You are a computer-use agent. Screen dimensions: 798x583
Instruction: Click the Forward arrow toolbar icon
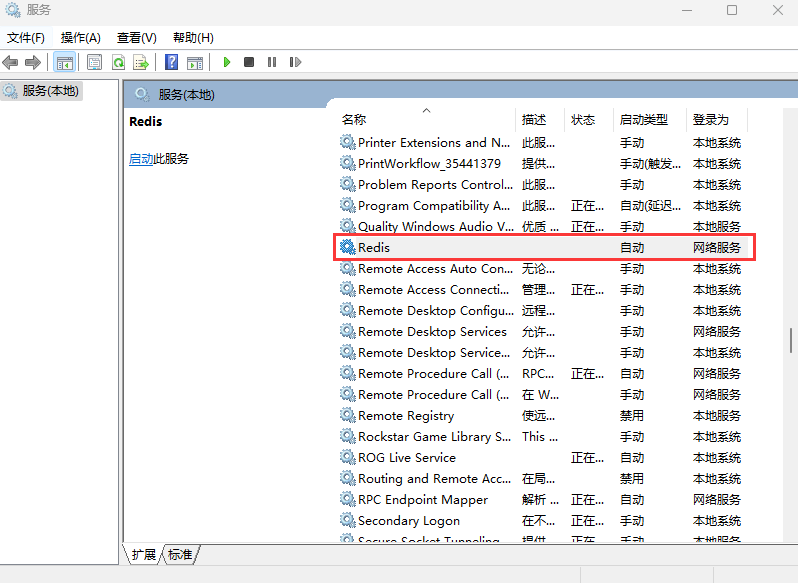coord(33,63)
